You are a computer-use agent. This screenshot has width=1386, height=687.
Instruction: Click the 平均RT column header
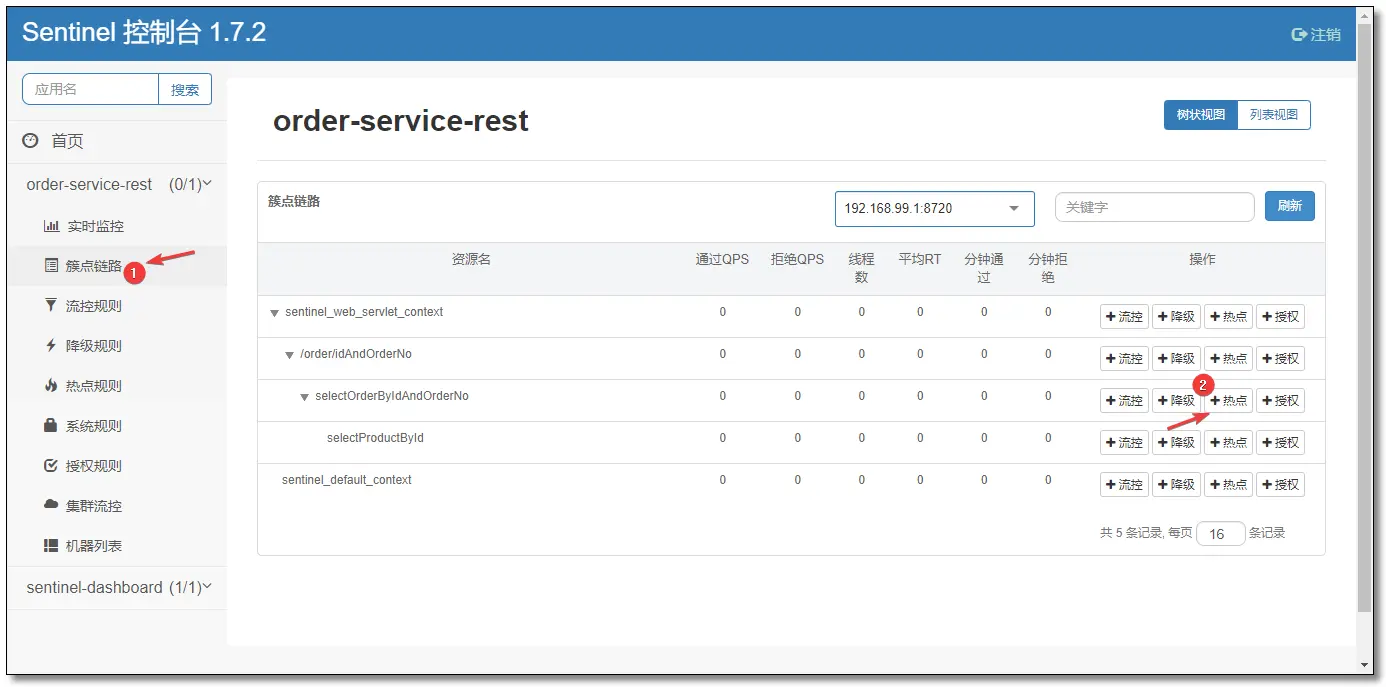point(920,259)
